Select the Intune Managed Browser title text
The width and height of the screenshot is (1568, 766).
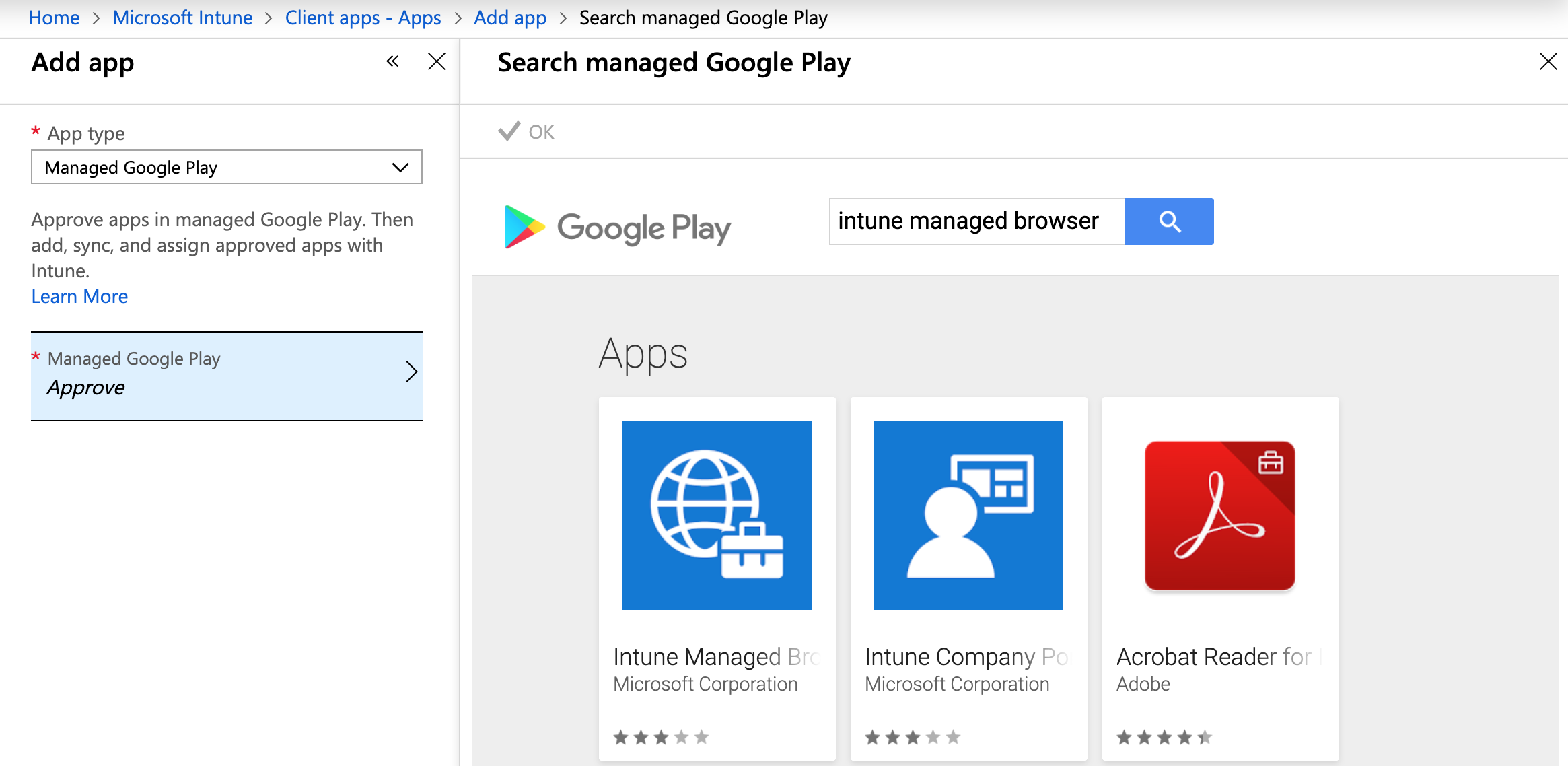coord(717,656)
